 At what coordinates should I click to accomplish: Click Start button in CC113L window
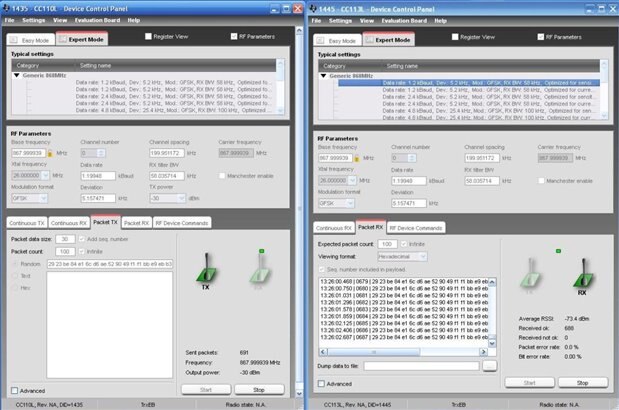click(530, 383)
